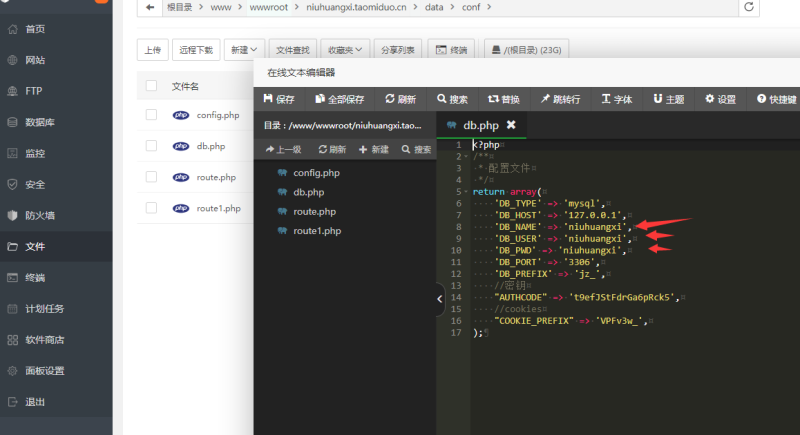Image resolution: width=800 pixels, height=435 pixels.
Task: Click 设置 settings in editor toolbar
Action: [720, 99]
